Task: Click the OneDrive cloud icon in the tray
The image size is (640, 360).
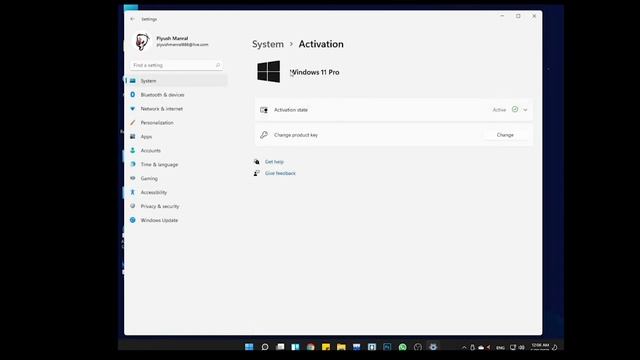Action: pyautogui.click(x=481, y=348)
